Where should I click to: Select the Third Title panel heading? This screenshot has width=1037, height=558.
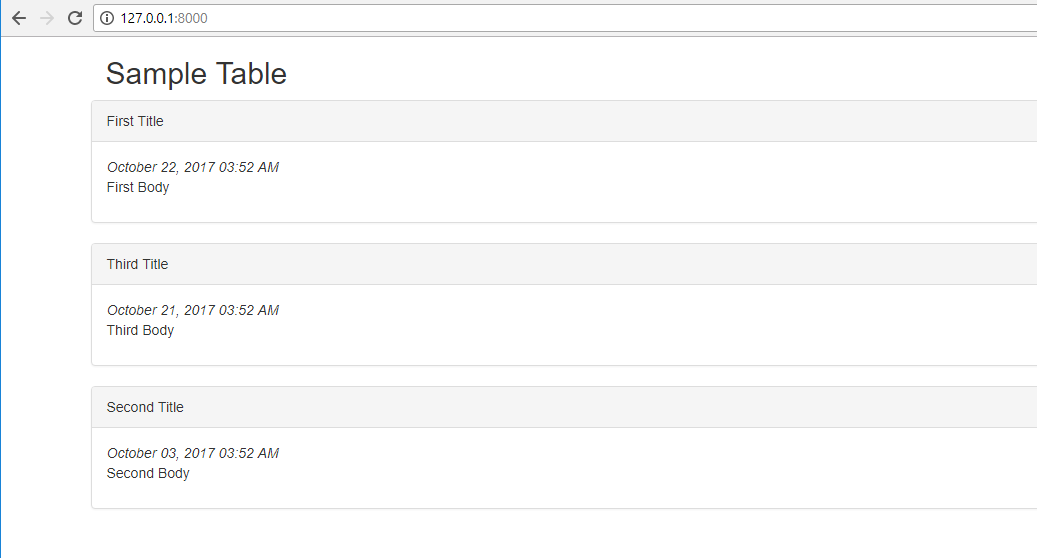tap(137, 264)
